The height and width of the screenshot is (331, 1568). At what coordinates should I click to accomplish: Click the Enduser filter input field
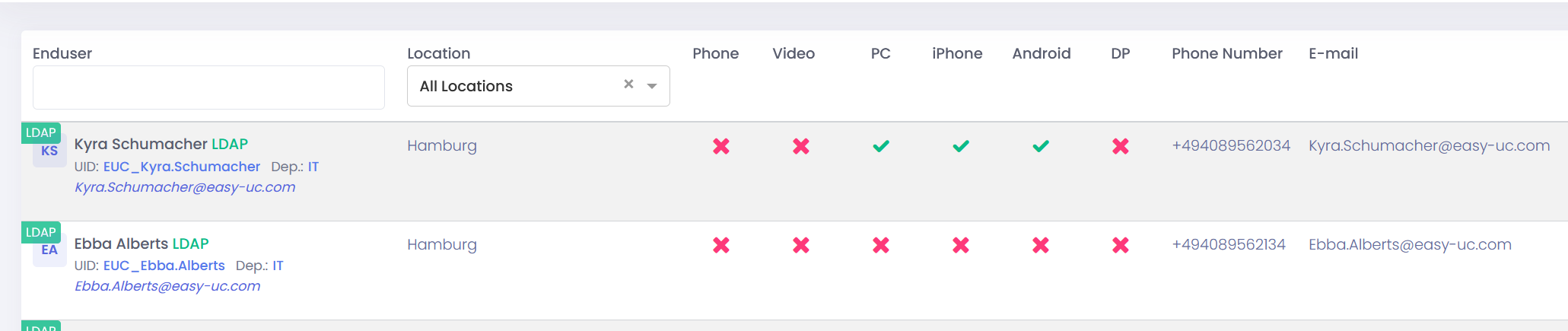click(x=208, y=88)
